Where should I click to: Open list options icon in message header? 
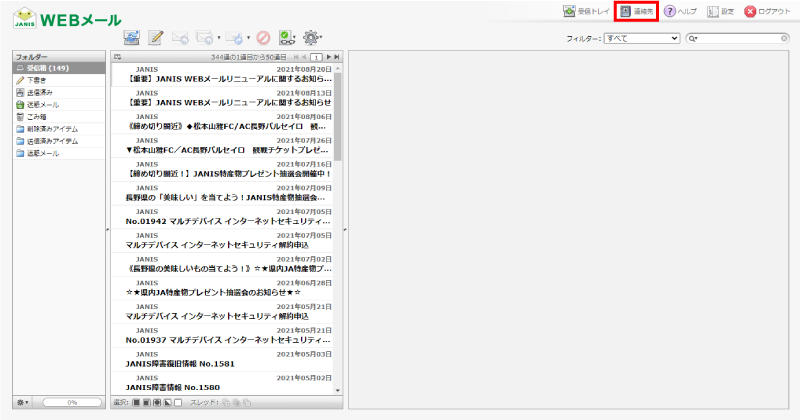point(118,57)
